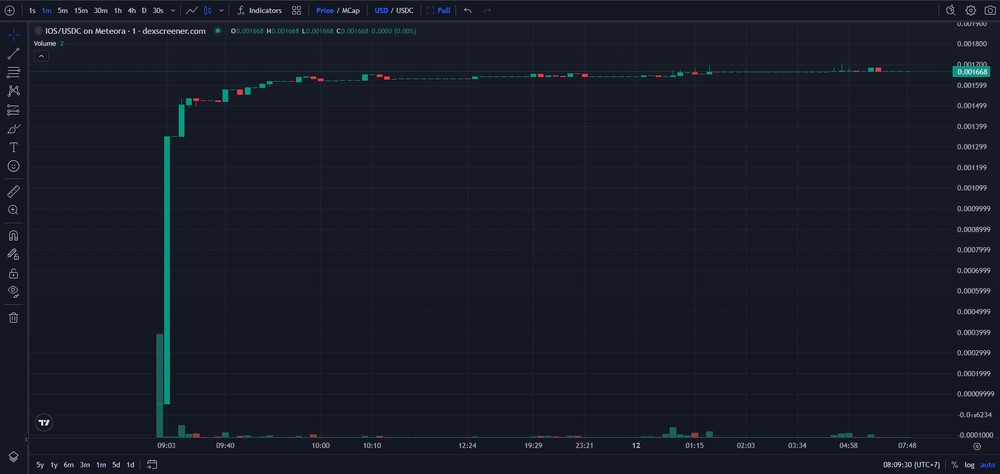Select the 30s interval
Viewport: 1000px width, 474px height.
point(158,11)
